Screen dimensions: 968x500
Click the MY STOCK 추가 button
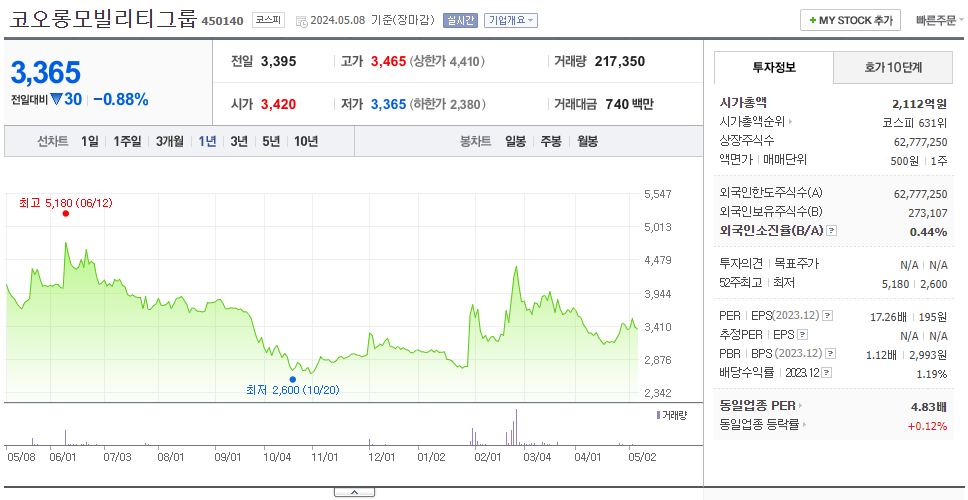(851, 20)
